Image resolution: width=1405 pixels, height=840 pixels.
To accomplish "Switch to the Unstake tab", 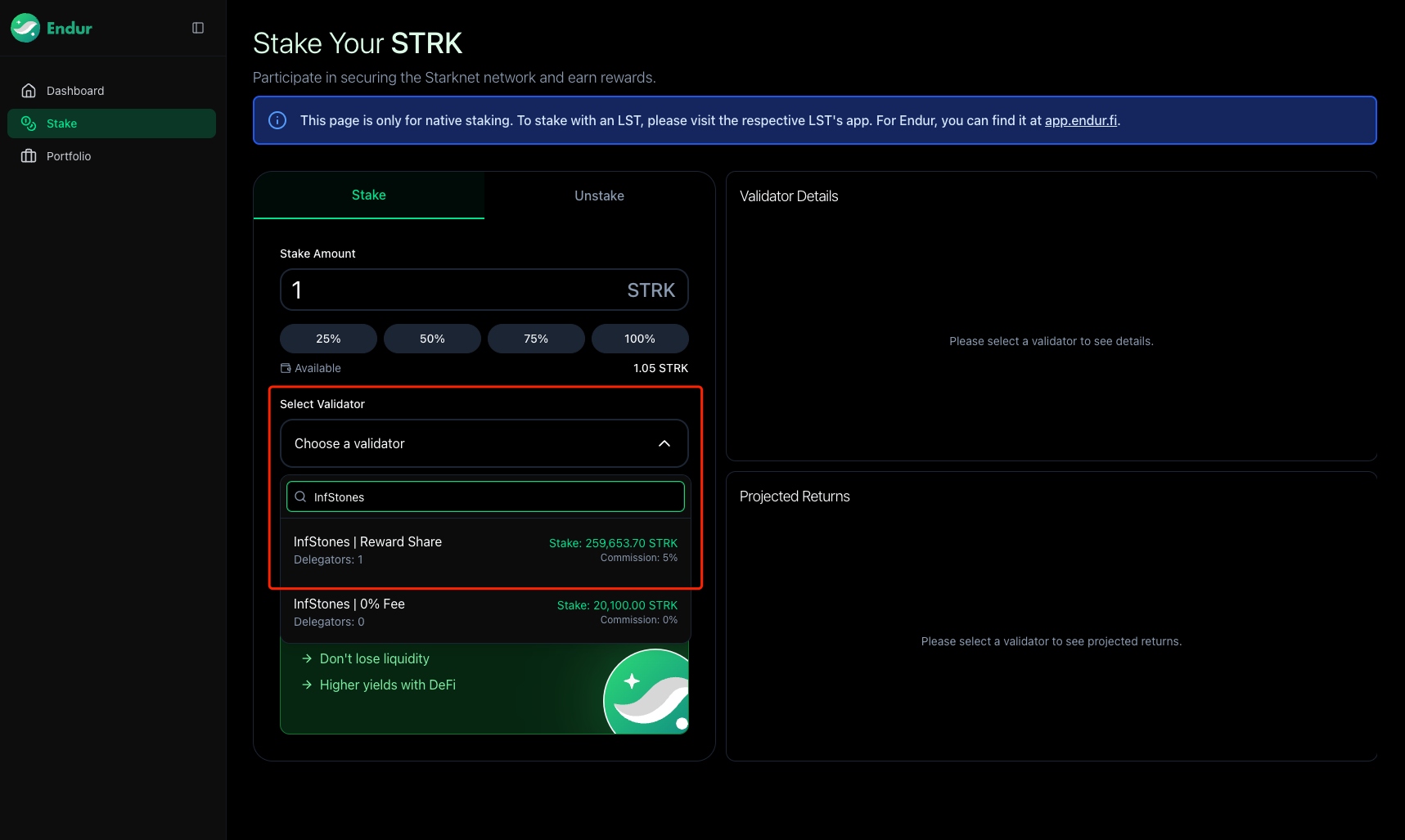I will click(x=599, y=195).
